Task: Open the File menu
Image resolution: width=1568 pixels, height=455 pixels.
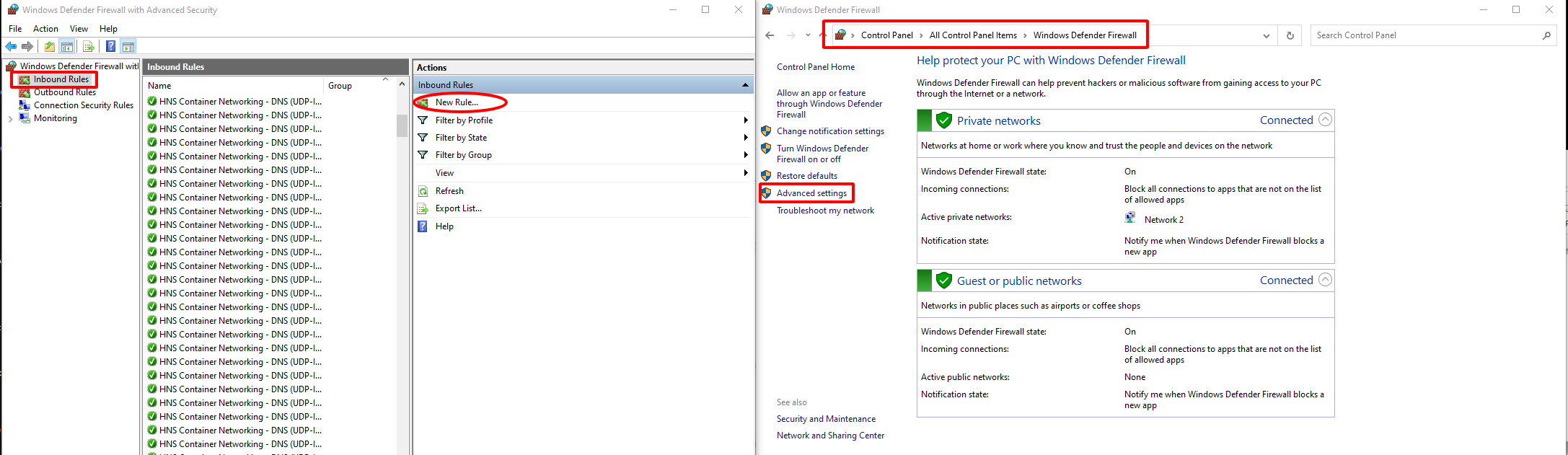Action: 15,29
